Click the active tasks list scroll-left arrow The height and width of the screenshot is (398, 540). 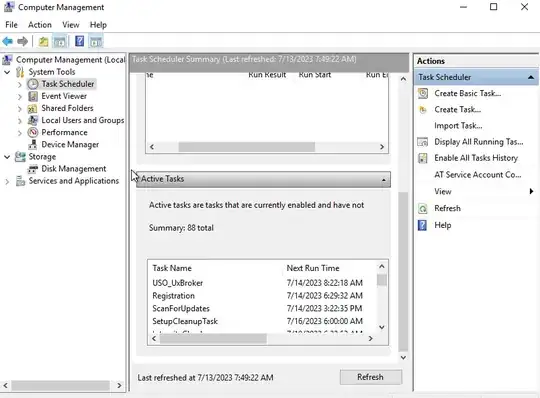pos(154,339)
